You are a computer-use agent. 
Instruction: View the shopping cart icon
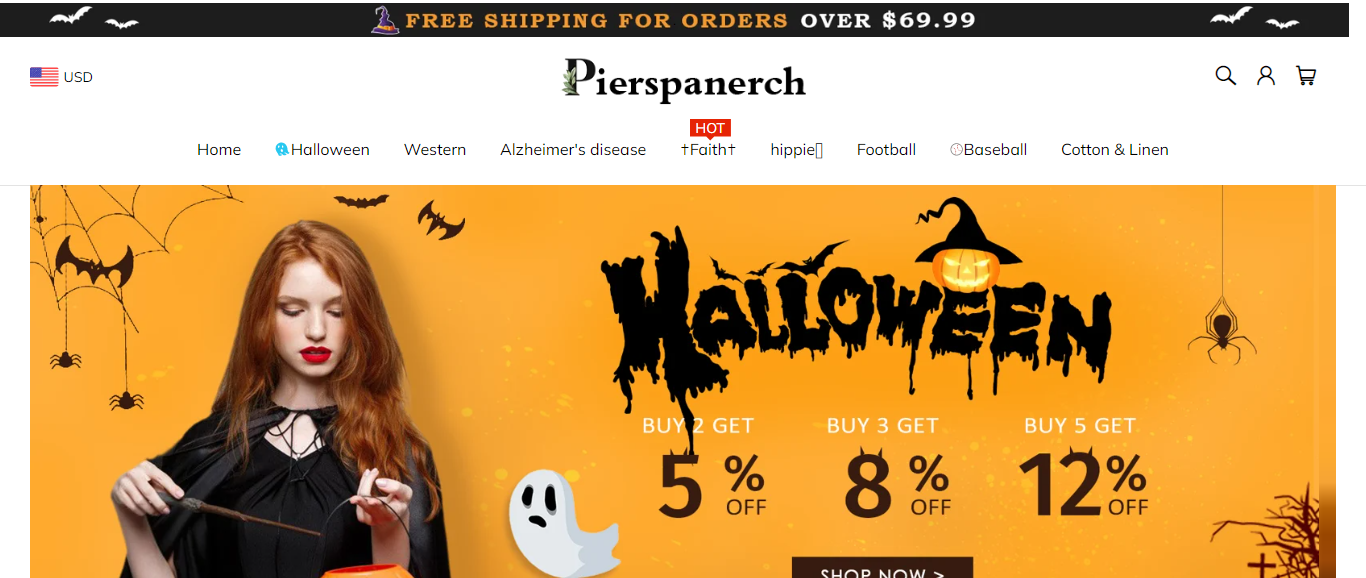(1306, 76)
